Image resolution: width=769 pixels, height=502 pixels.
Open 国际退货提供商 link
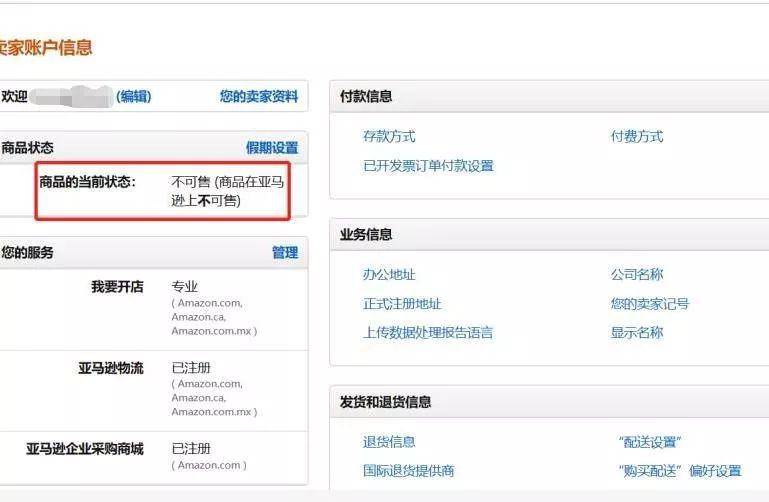409,471
